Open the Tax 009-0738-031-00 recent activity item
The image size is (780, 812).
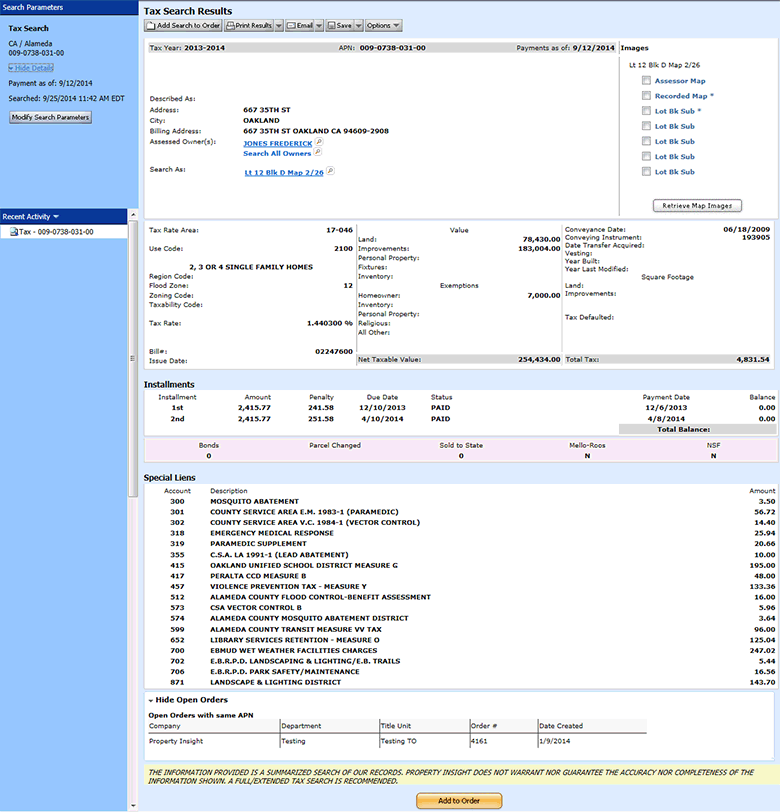pos(56,232)
